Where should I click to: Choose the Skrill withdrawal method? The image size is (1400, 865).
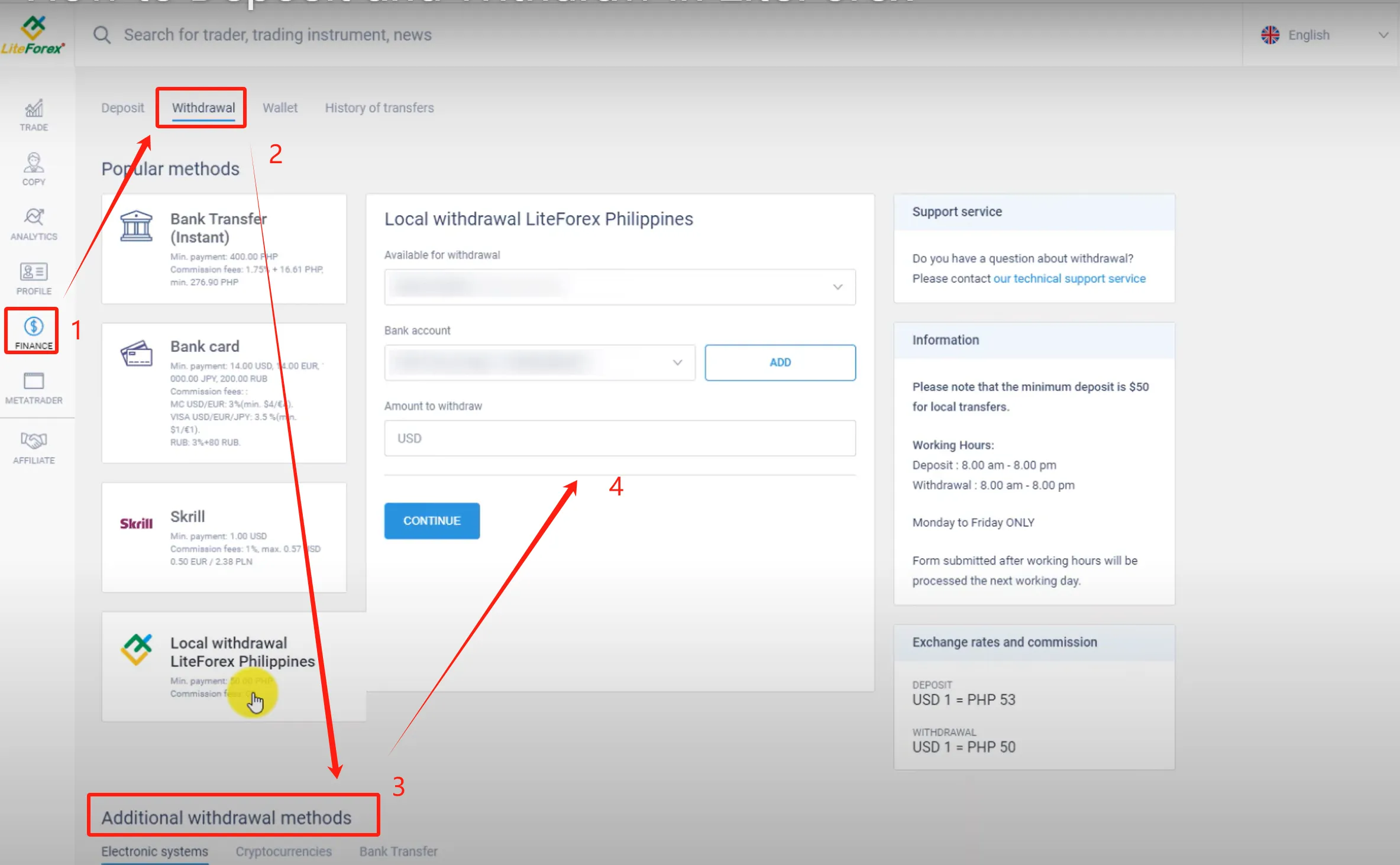[x=224, y=537]
